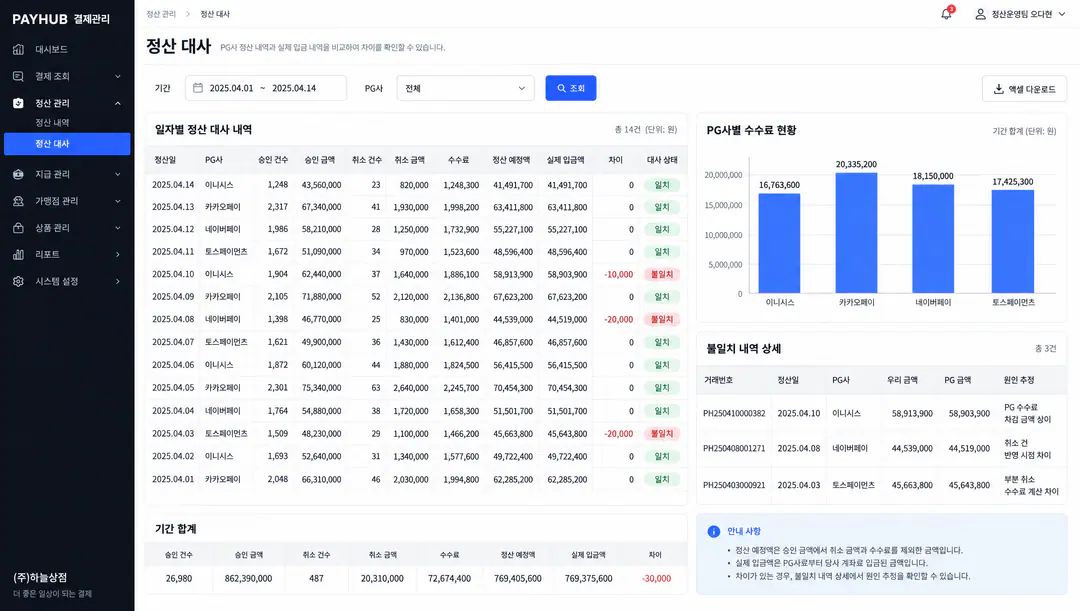Click the 네이버페이 bar in the fee chart
Viewport: 1080px width, 611px height.
(x=933, y=239)
